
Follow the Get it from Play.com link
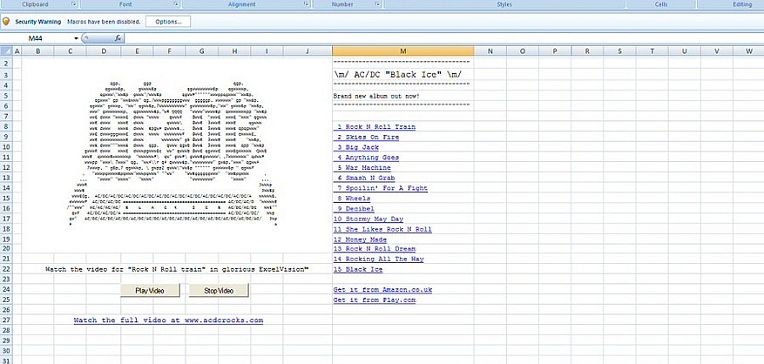click(x=375, y=300)
